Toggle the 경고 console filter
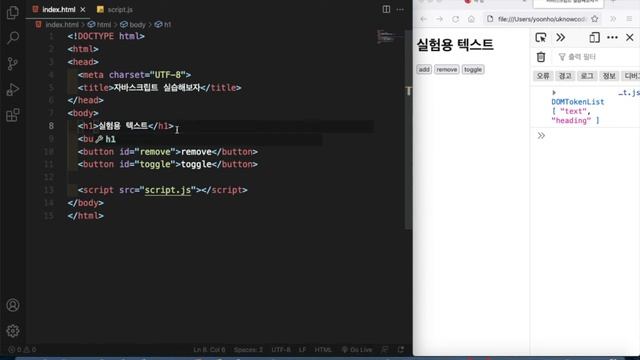The width and height of the screenshot is (640, 360). click(565, 76)
